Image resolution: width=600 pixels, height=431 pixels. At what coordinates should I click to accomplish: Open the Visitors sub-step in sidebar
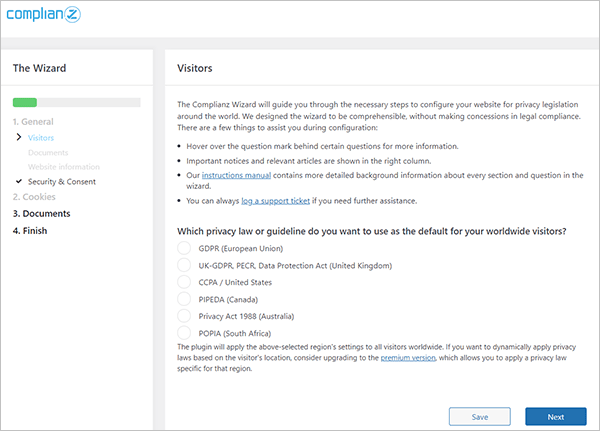coord(41,137)
